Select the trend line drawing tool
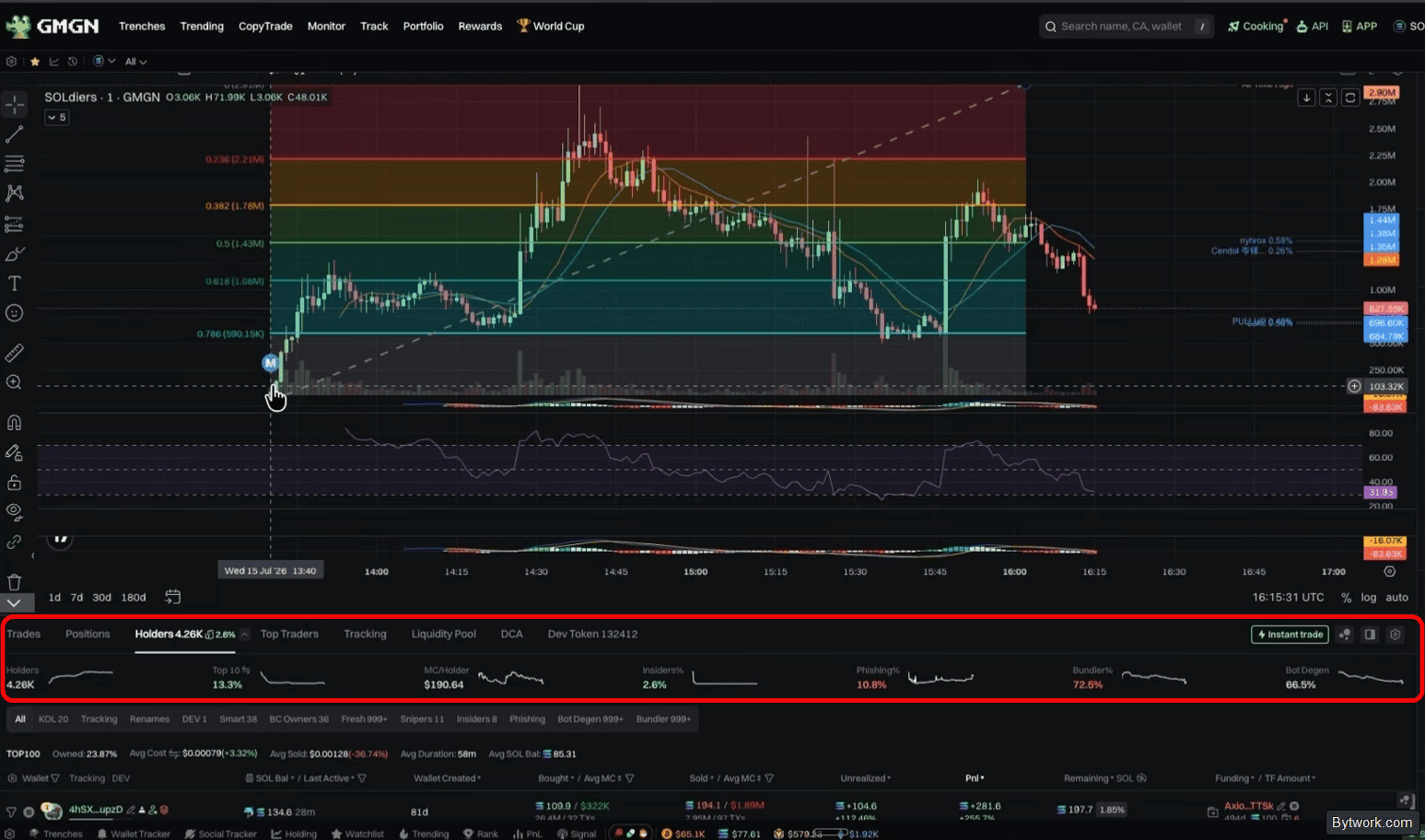Viewport: 1425px width, 840px height. coord(15,135)
